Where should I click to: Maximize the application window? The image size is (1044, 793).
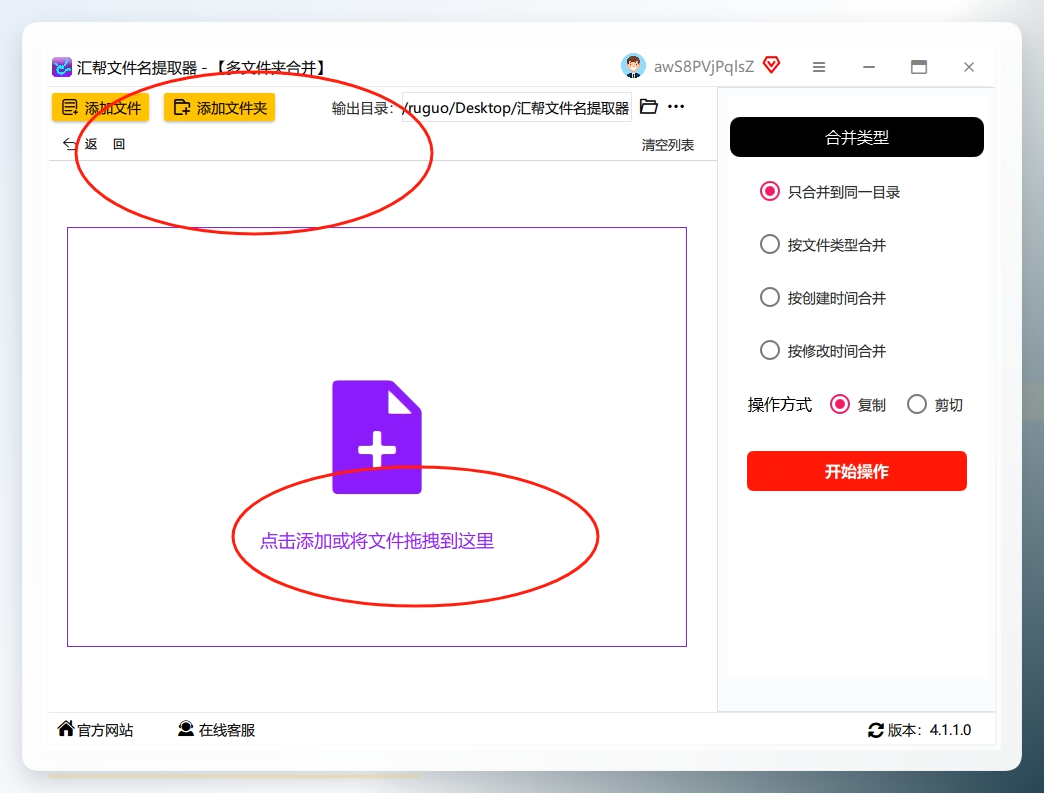point(919,67)
